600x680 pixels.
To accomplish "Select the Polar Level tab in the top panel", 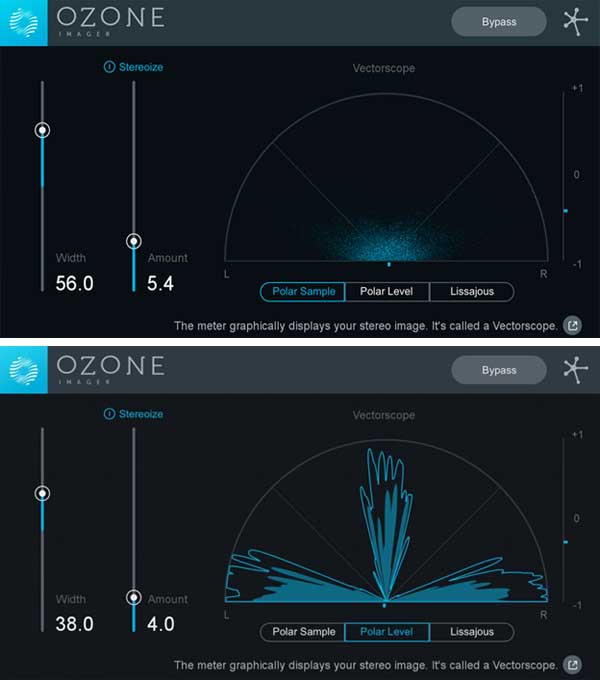I will point(387,291).
